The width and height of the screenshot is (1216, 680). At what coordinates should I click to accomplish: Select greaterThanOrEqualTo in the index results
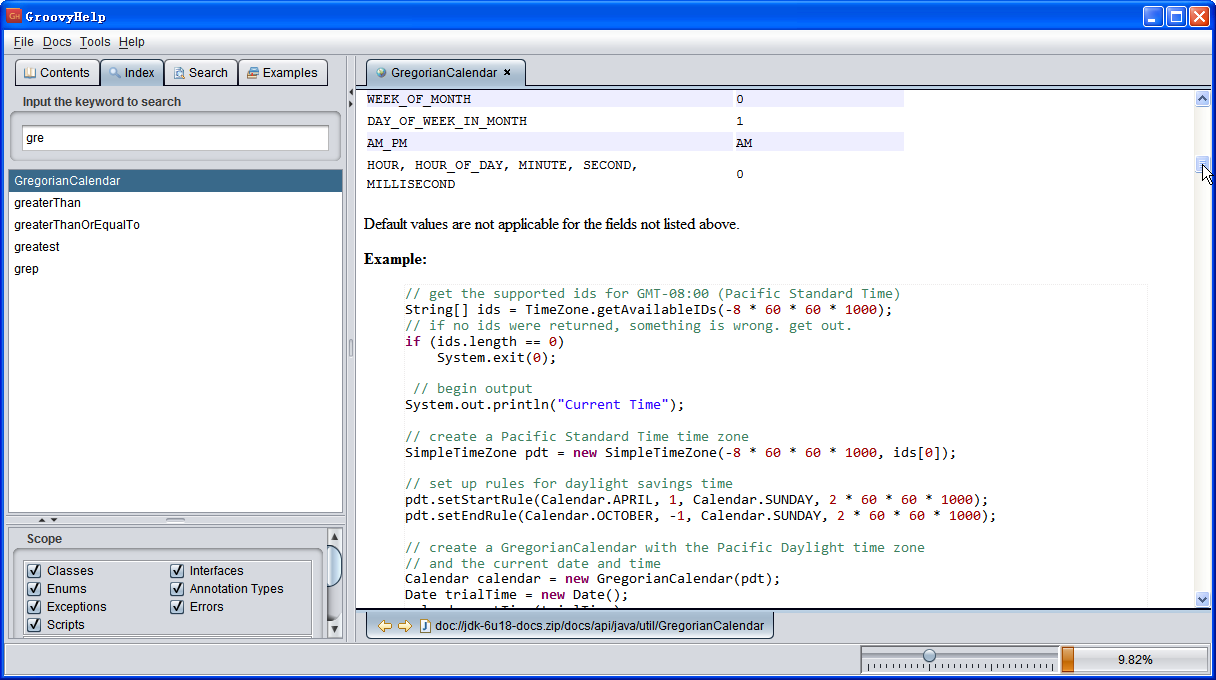[x=175, y=225]
